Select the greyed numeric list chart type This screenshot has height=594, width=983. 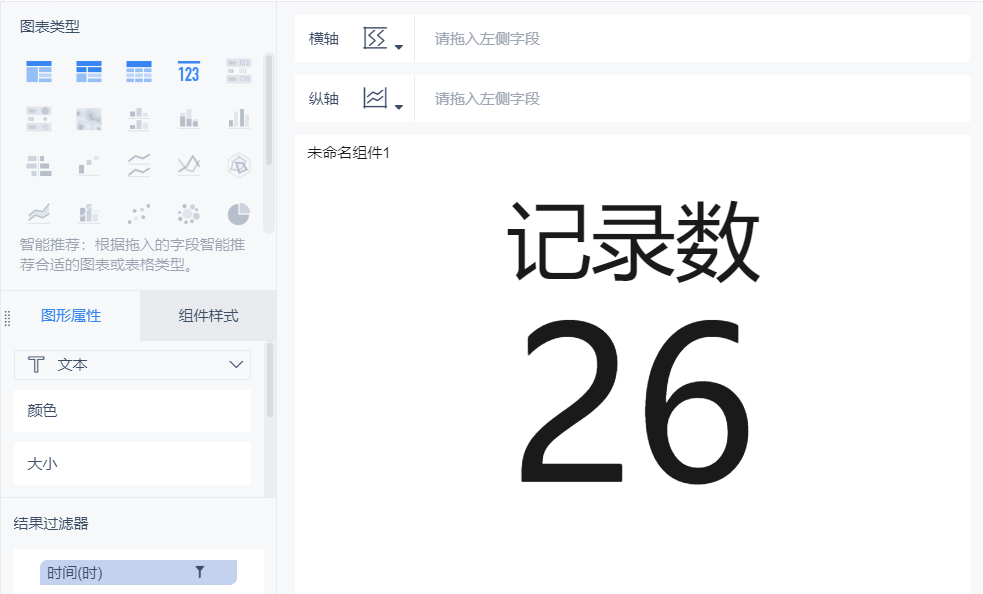tap(239, 72)
